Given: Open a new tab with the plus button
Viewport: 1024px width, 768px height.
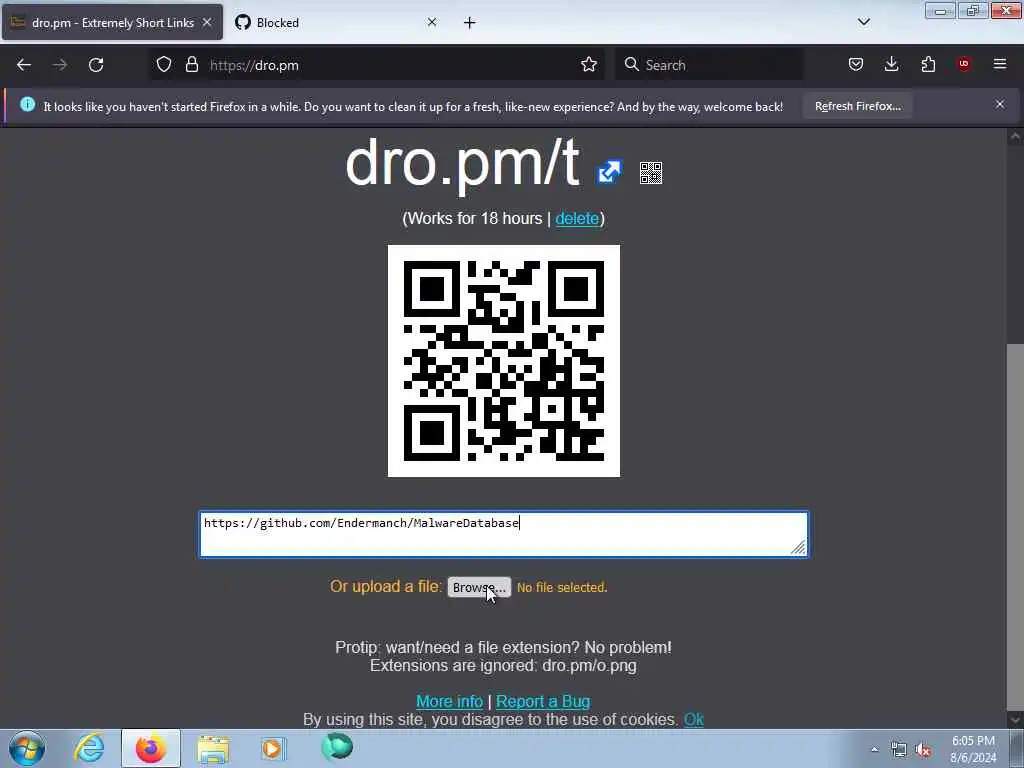Looking at the screenshot, I should [x=470, y=23].
